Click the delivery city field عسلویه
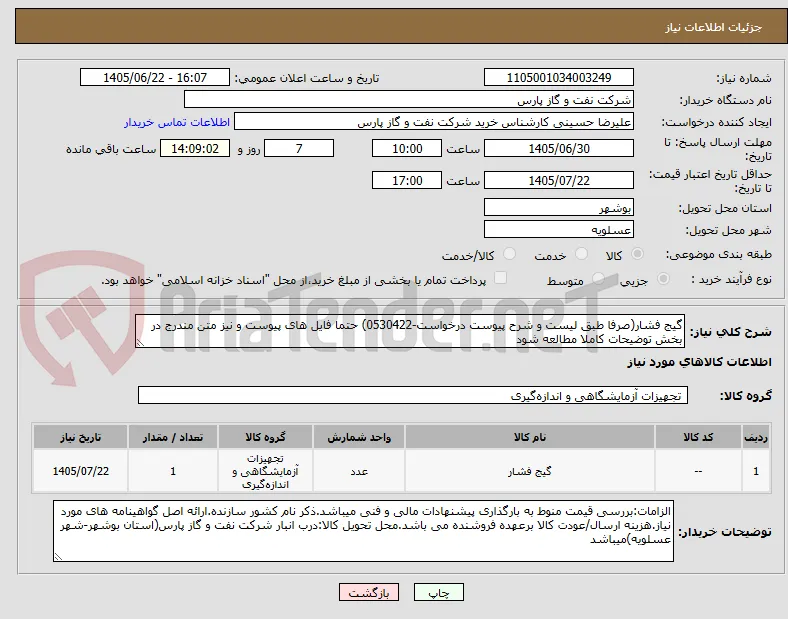 [559, 230]
